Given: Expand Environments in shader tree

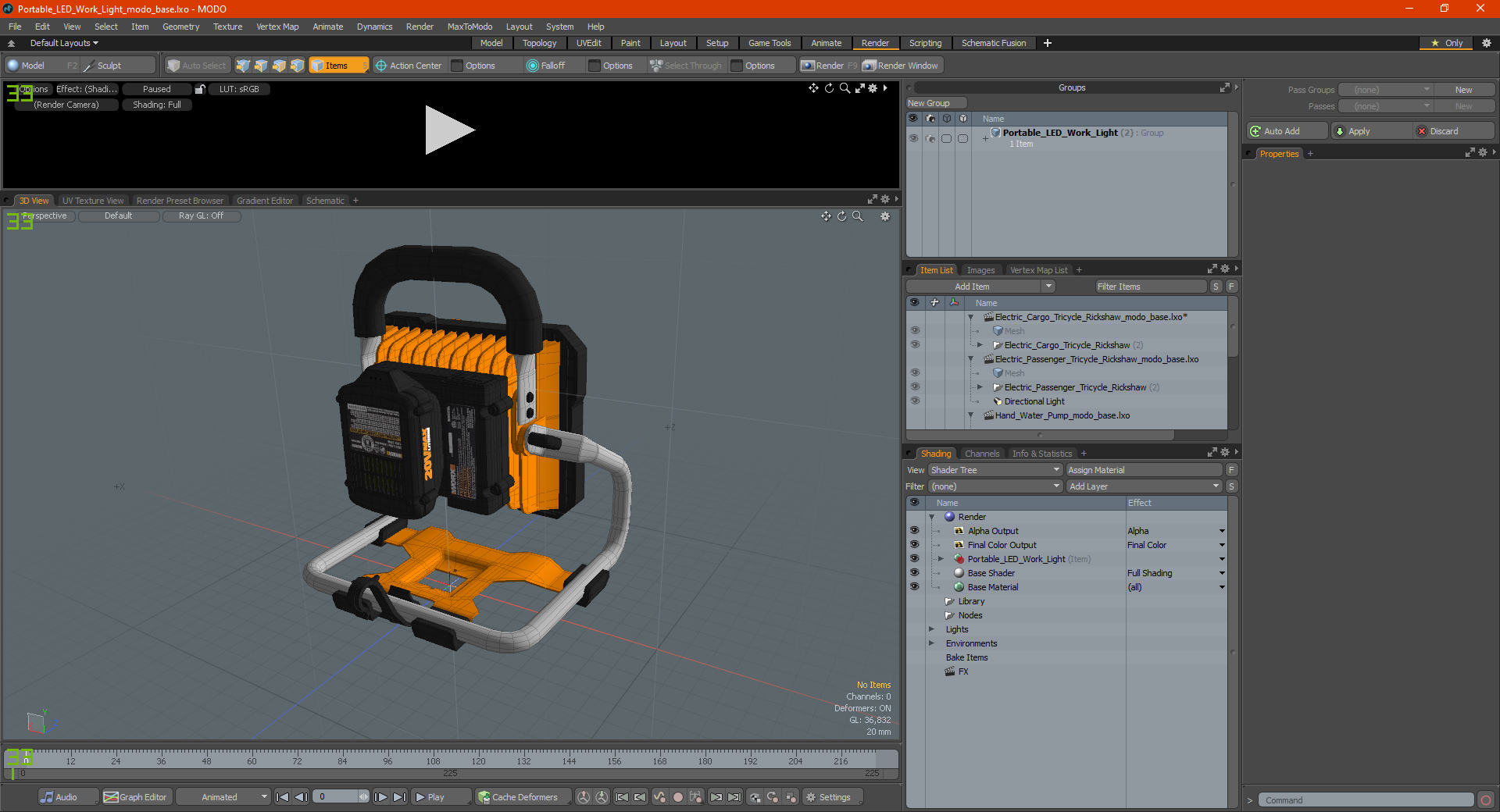Looking at the screenshot, I should pyautogui.click(x=931, y=643).
